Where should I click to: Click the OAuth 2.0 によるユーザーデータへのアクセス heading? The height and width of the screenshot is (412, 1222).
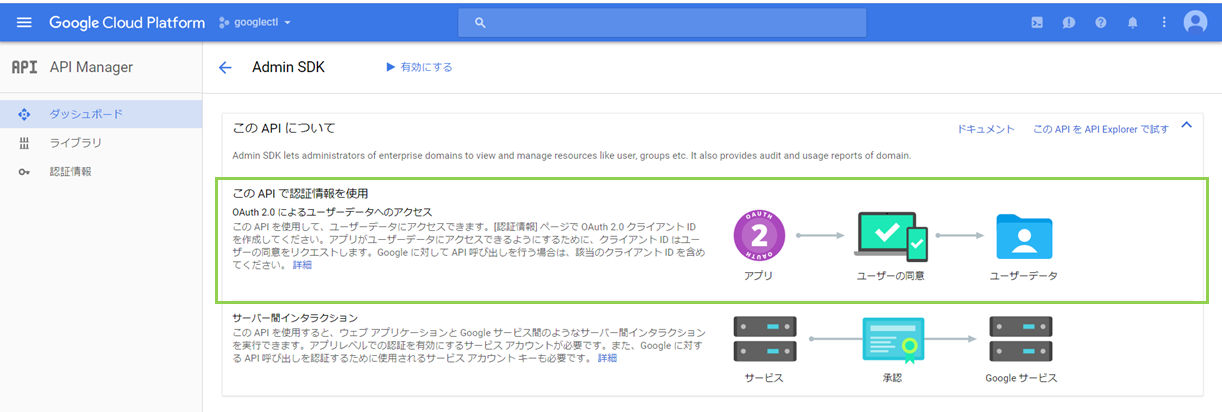pyautogui.click(x=332, y=212)
